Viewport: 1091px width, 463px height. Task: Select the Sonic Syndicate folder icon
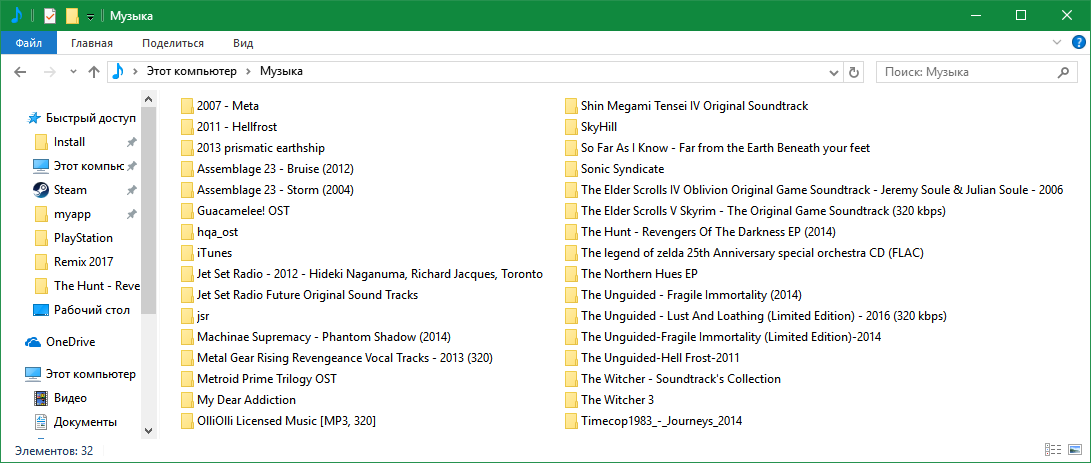[571, 169]
